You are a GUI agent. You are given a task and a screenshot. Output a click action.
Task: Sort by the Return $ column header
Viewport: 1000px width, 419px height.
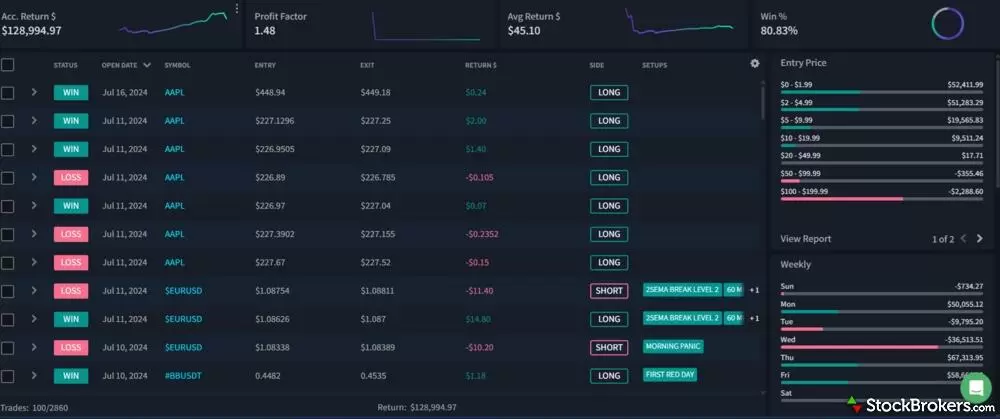[x=480, y=65]
